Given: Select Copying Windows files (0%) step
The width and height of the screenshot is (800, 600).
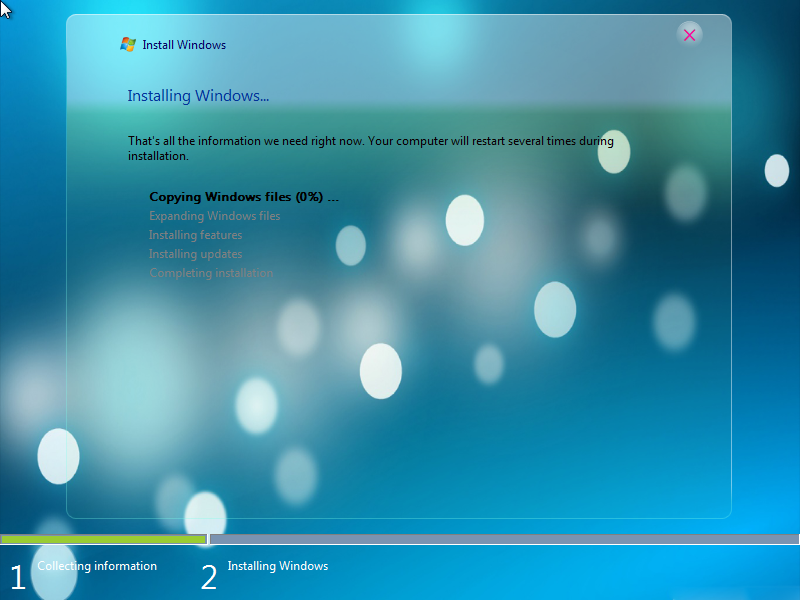Looking at the screenshot, I should [x=244, y=197].
